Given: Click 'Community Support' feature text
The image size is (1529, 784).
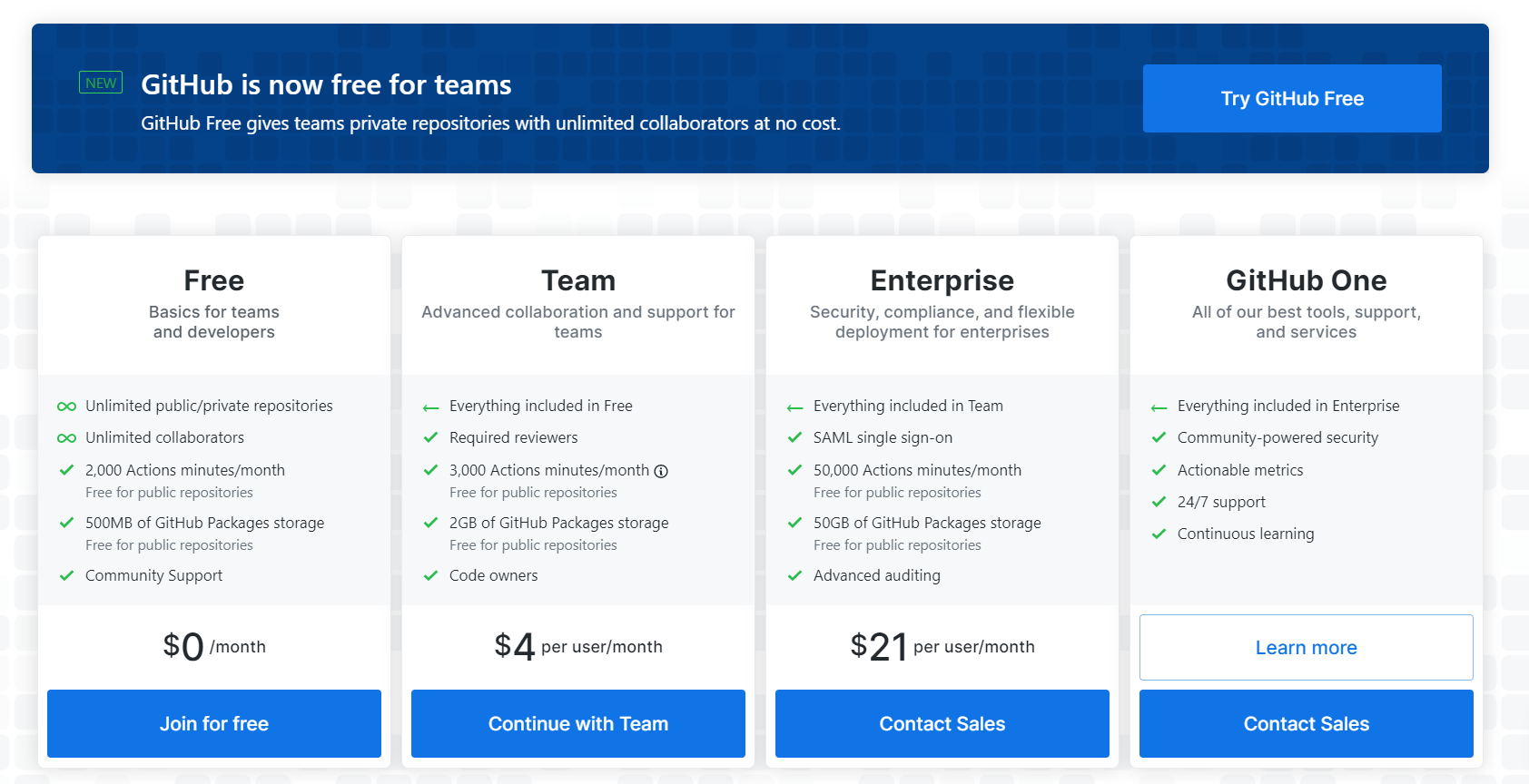Looking at the screenshot, I should click(153, 575).
